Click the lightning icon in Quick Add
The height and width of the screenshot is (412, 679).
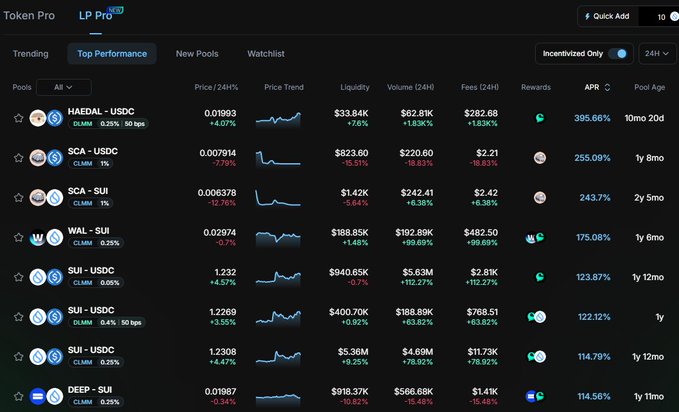click(x=587, y=16)
